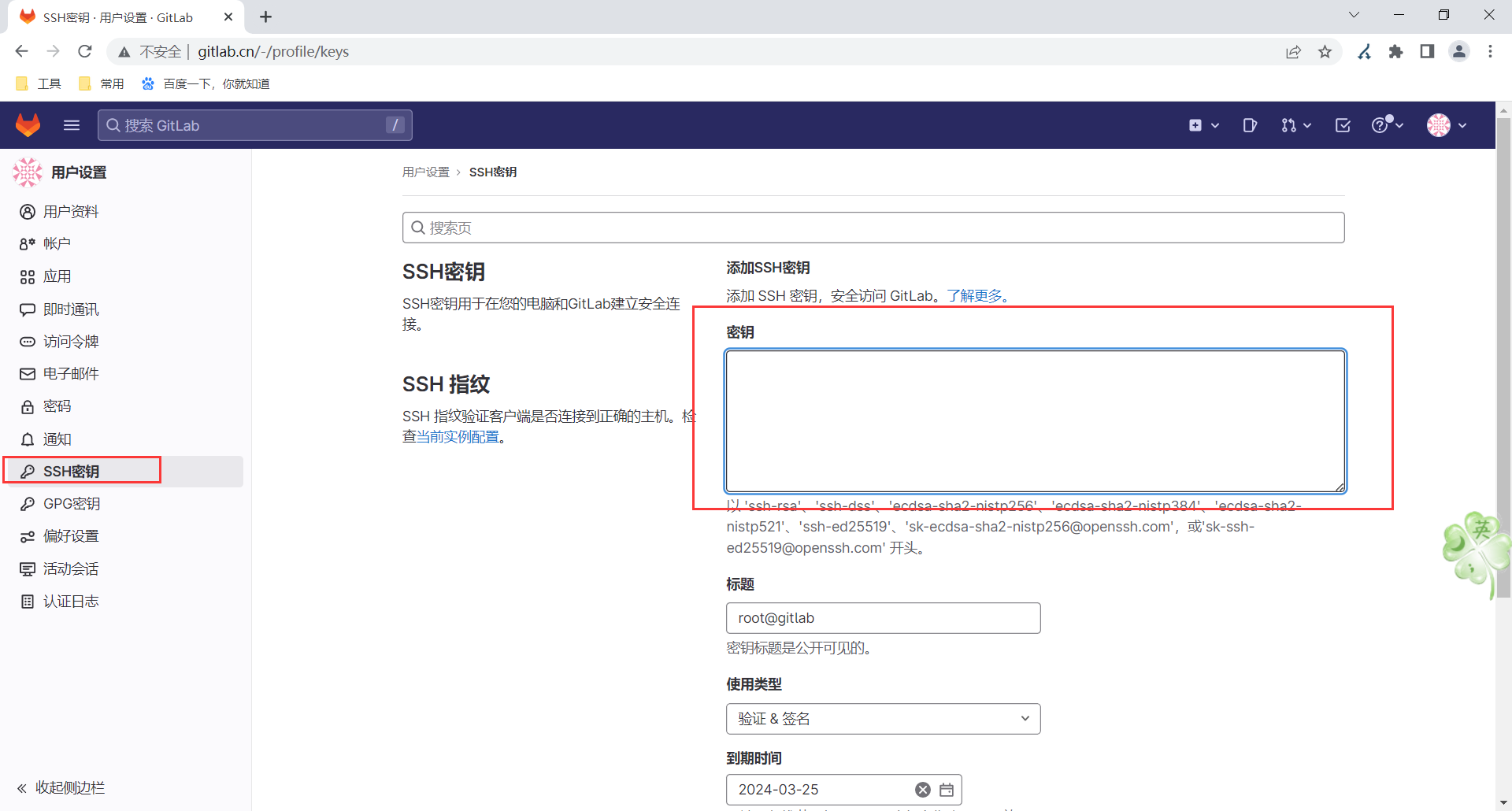Open the 常用 bookmarks folder

pyautogui.click(x=102, y=83)
